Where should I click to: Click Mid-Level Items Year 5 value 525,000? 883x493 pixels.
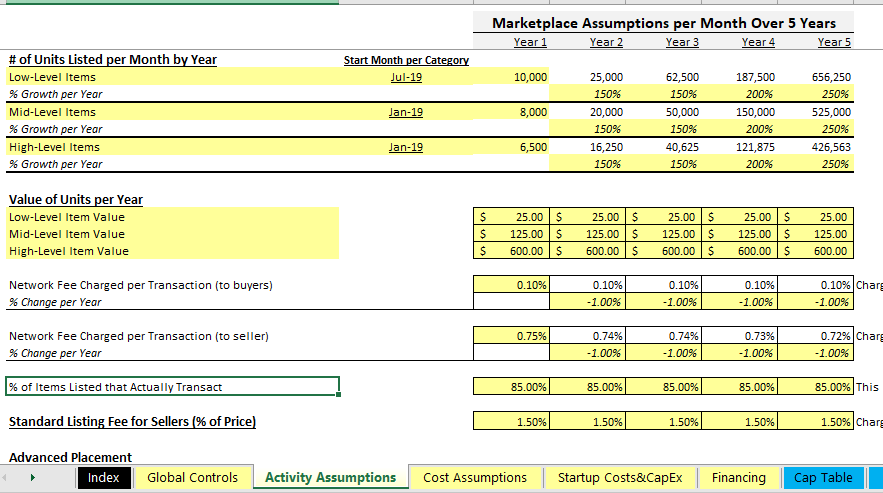click(815, 112)
